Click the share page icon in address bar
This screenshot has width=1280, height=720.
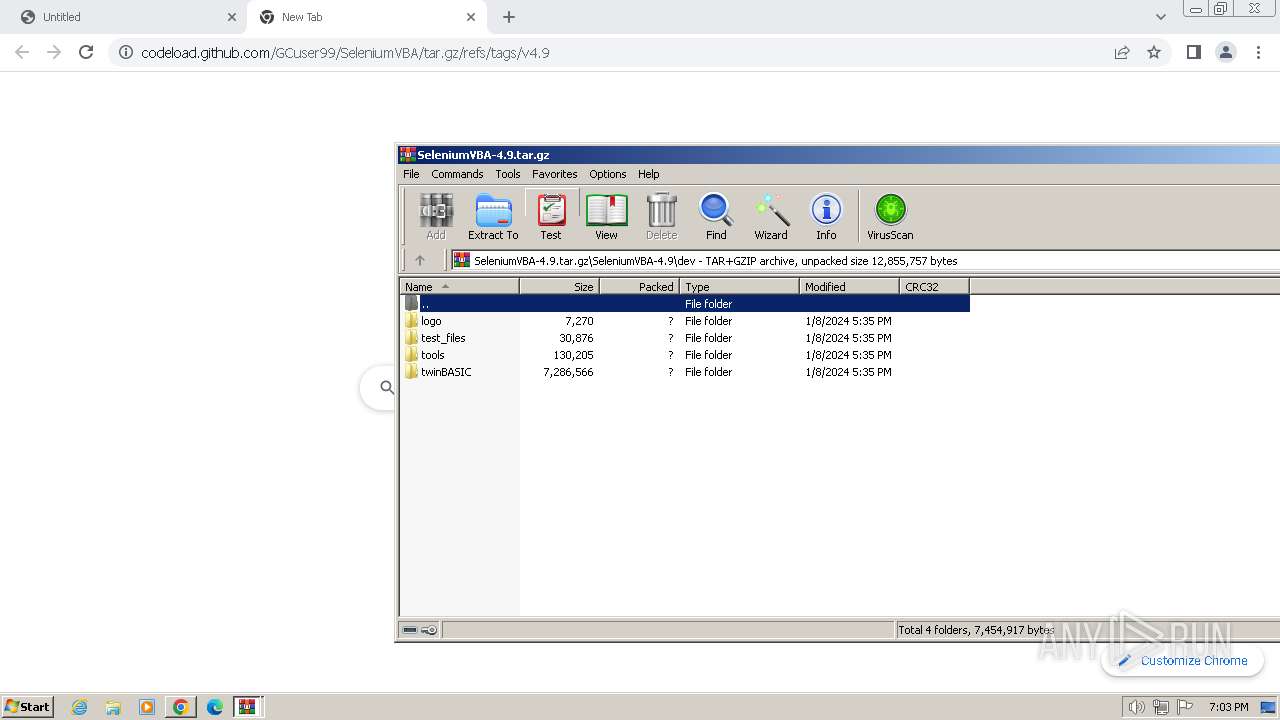pos(1122,52)
